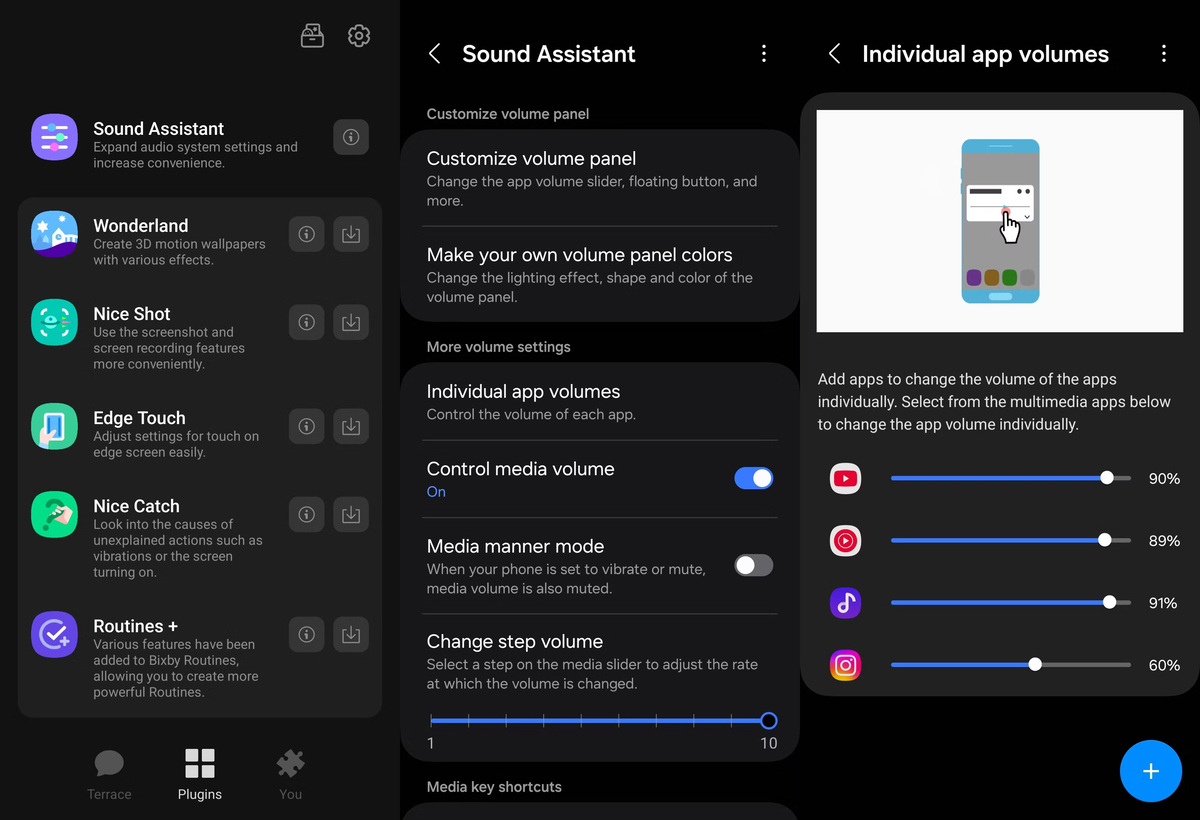Screen dimensions: 1200x820
Task: Enable Media manner mode switch
Action: (754, 565)
